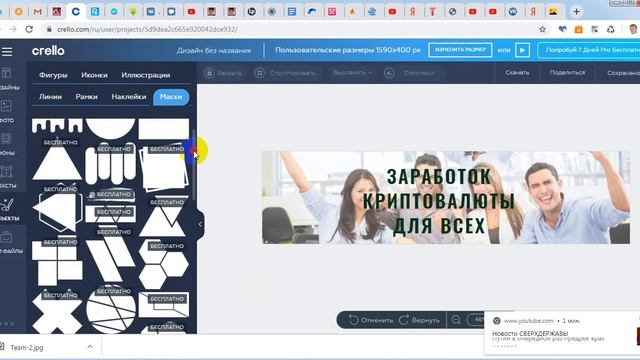Open a new browser tab
The image size is (640, 360).
coord(576,11)
